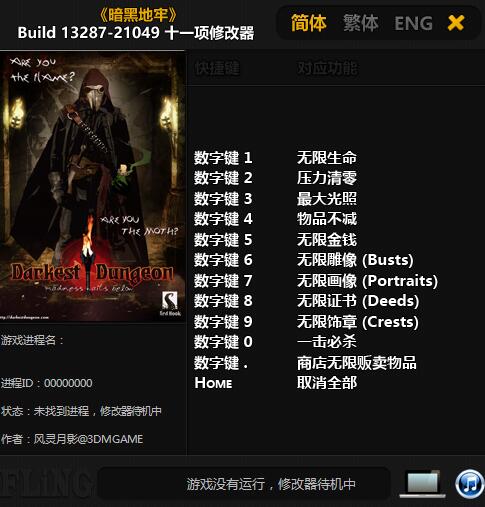The height and width of the screenshot is (507, 485).
Task: Enable 无限饰章 (Crests) option
Action: [358, 322]
